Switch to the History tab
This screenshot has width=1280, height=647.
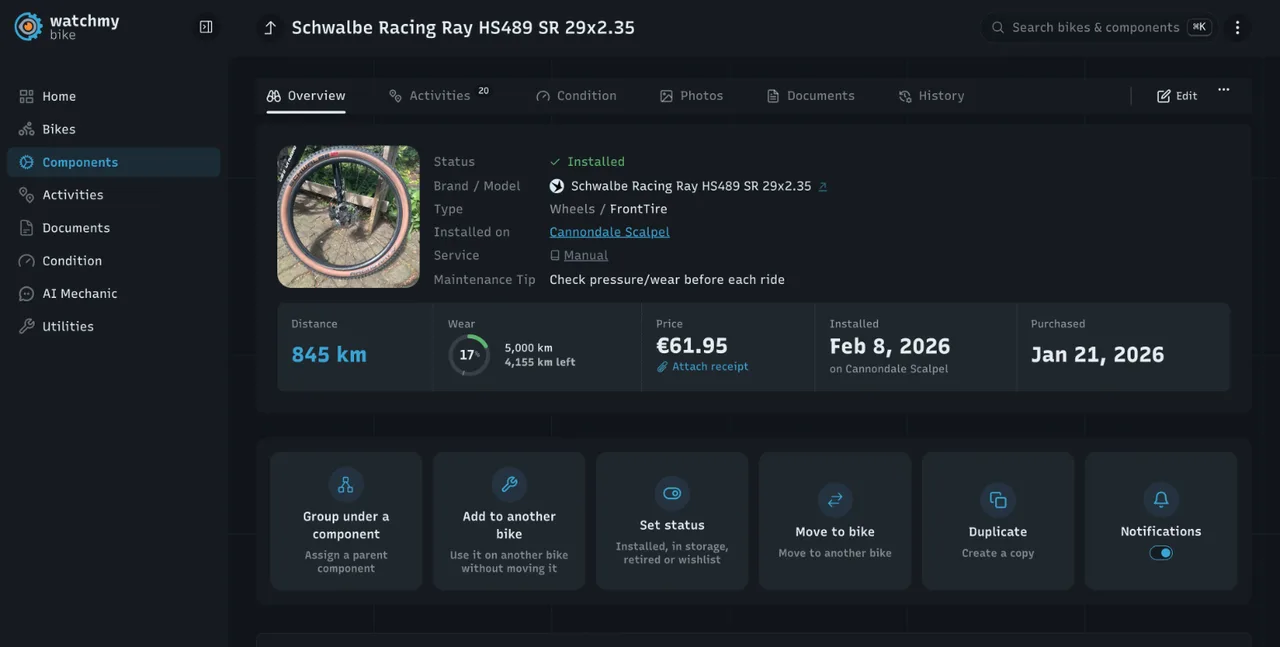click(x=931, y=96)
